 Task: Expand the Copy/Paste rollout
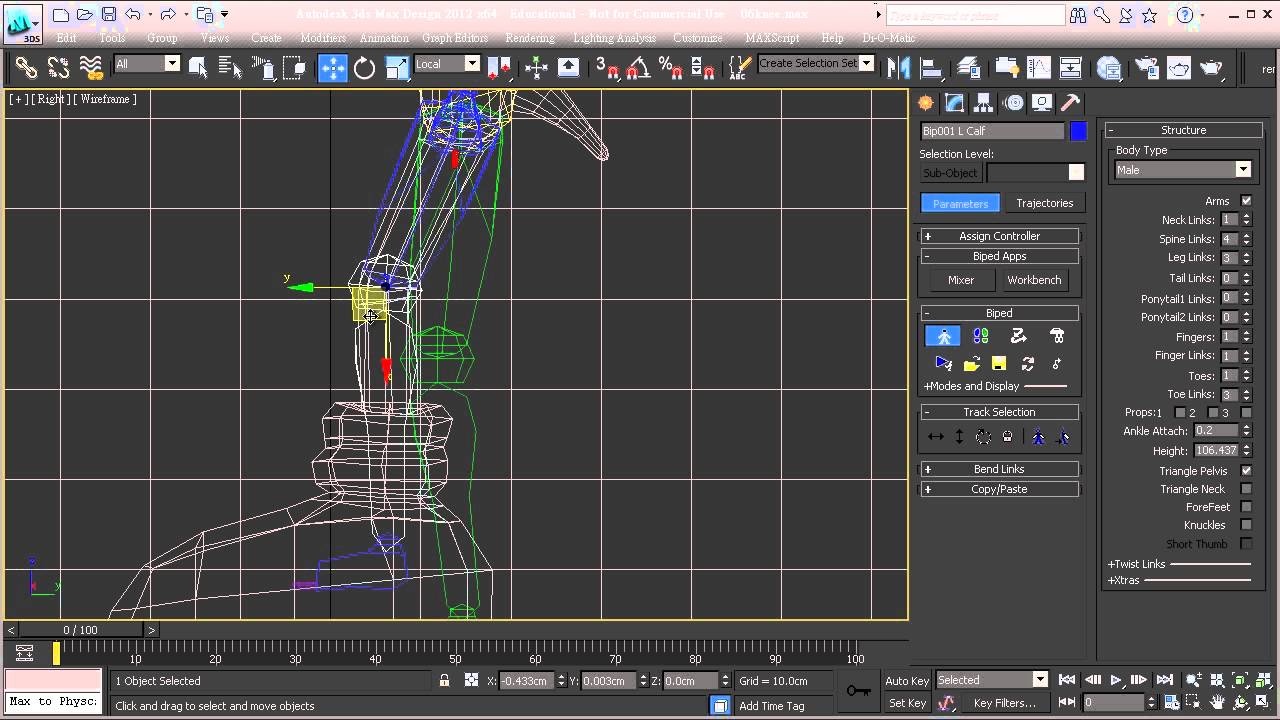tap(999, 489)
